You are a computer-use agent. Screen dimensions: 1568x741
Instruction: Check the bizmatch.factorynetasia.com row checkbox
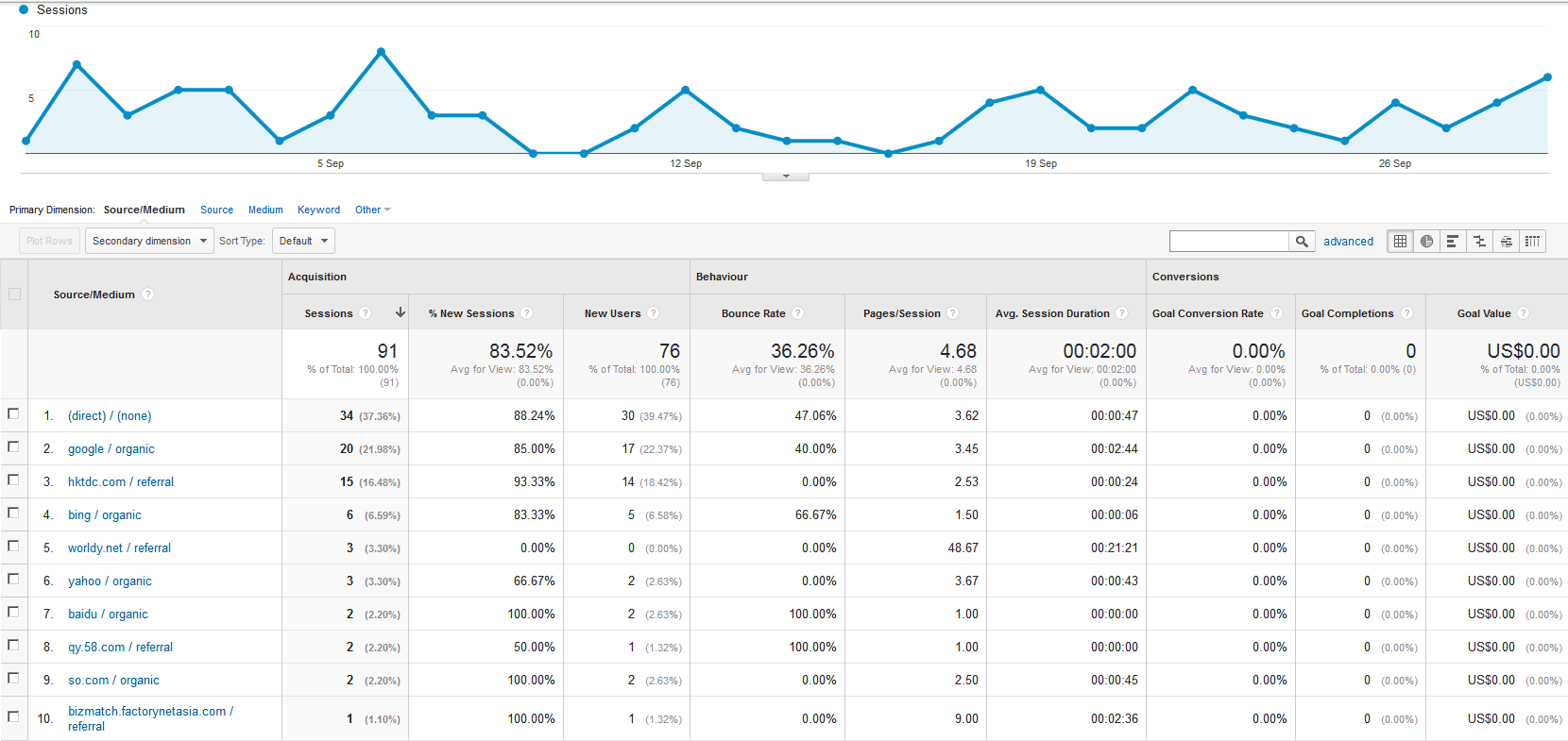[13, 716]
